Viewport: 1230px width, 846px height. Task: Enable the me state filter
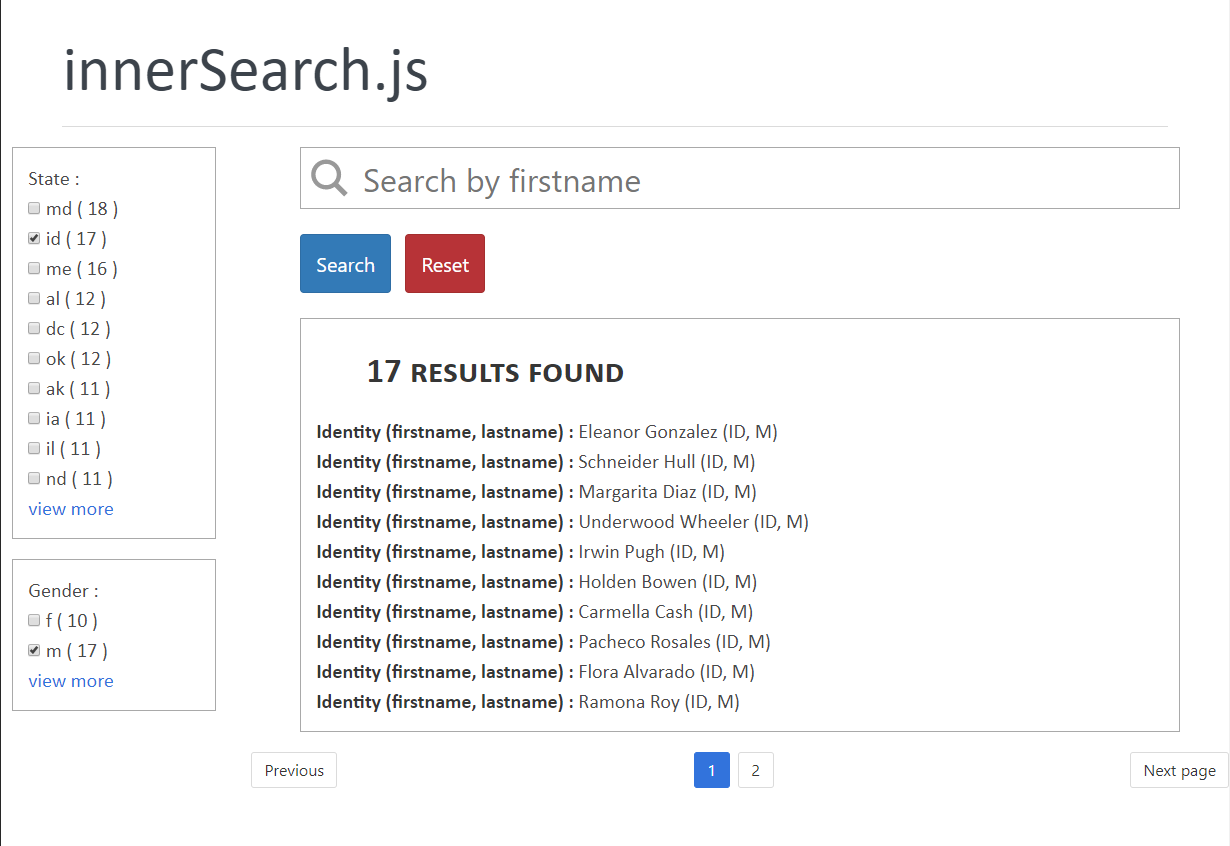click(x=34, y=269)
